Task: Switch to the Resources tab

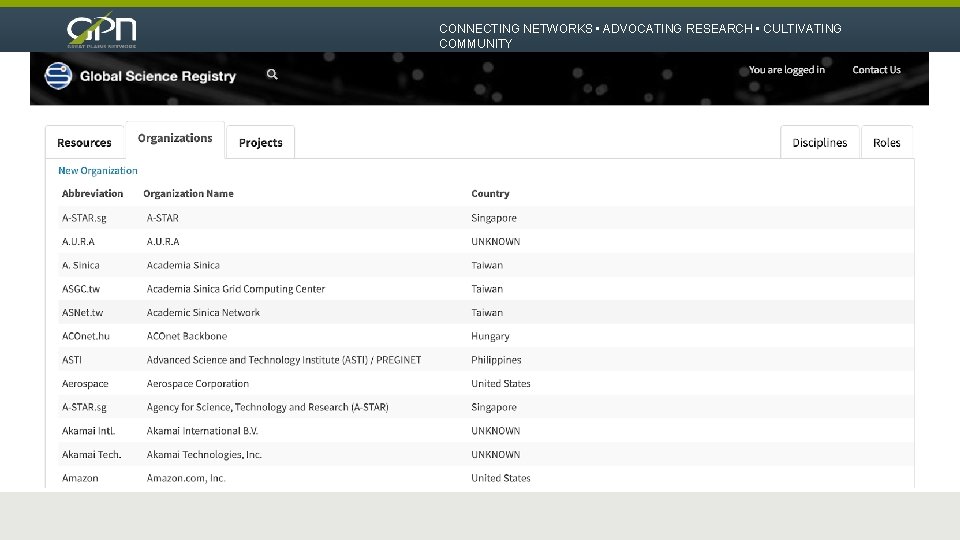Action: [84, 143]
